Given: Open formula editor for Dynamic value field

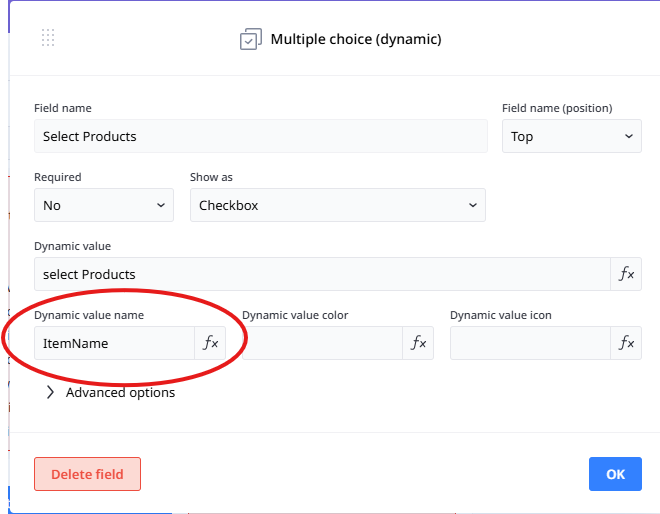Looking at the screenshot, I should 626,274.
